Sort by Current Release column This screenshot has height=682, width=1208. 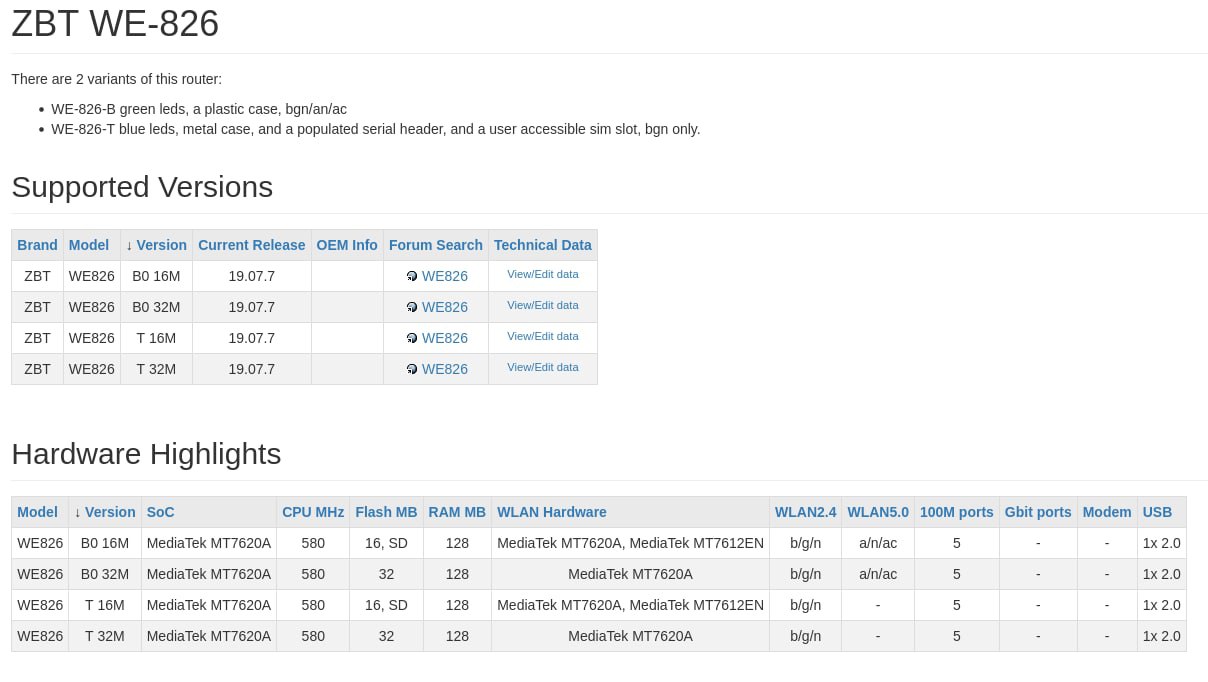click(x=252, y=245)
